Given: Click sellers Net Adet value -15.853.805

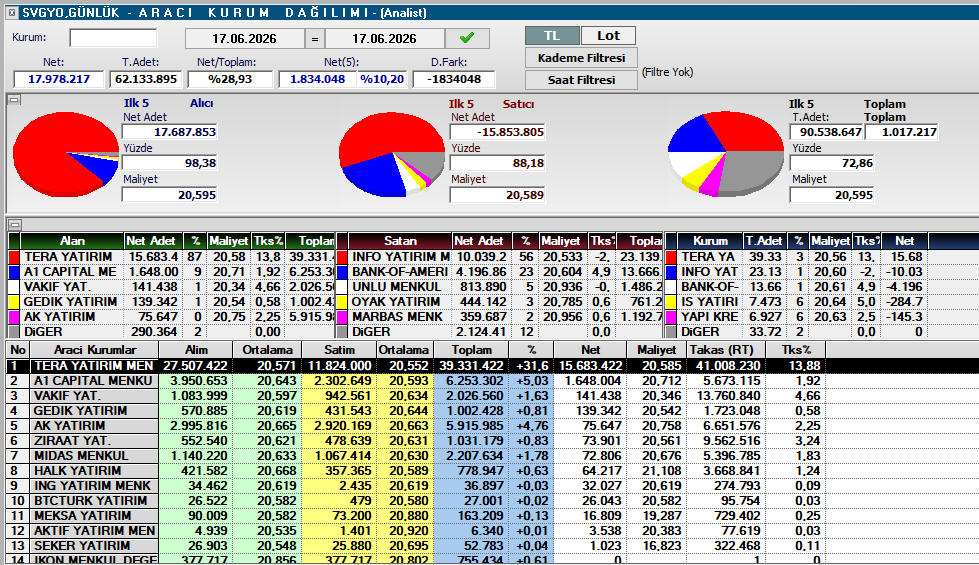Looking at the screenshot, I should 498,132.
